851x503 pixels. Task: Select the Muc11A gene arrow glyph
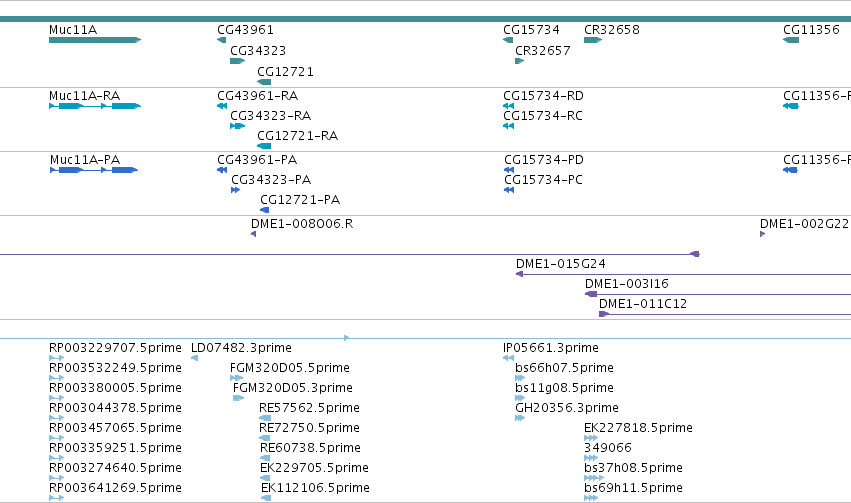(x=95, y=40)
